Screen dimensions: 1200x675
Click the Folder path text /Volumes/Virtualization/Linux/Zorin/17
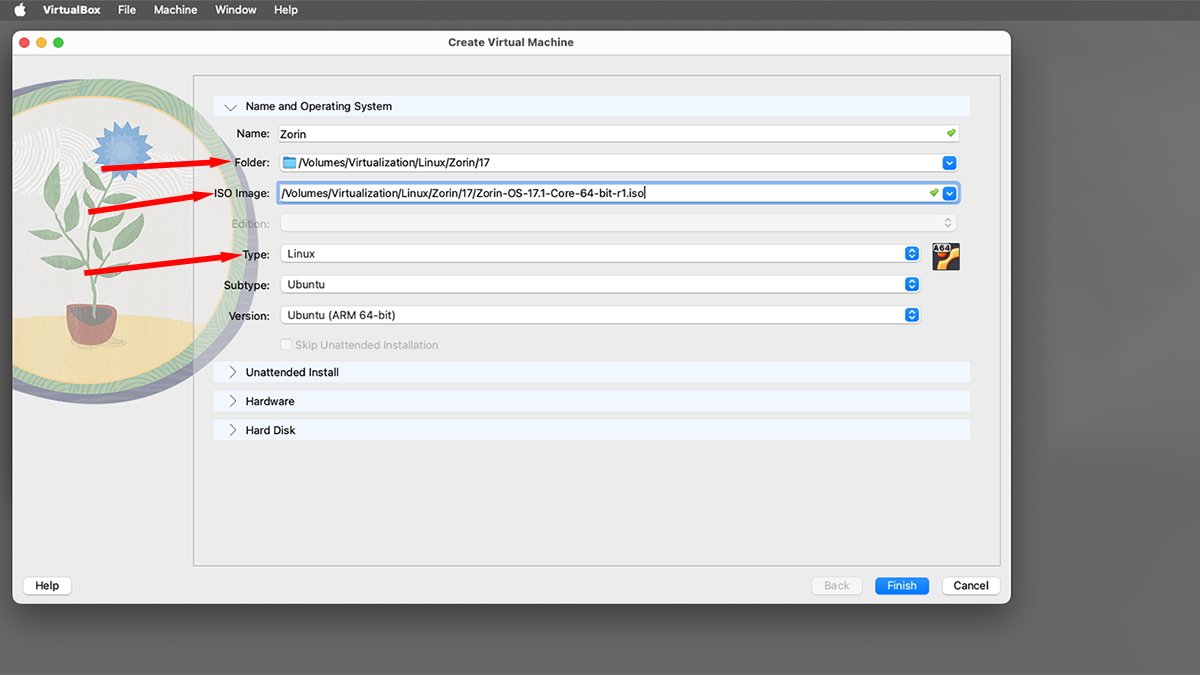tap(394, 163)
